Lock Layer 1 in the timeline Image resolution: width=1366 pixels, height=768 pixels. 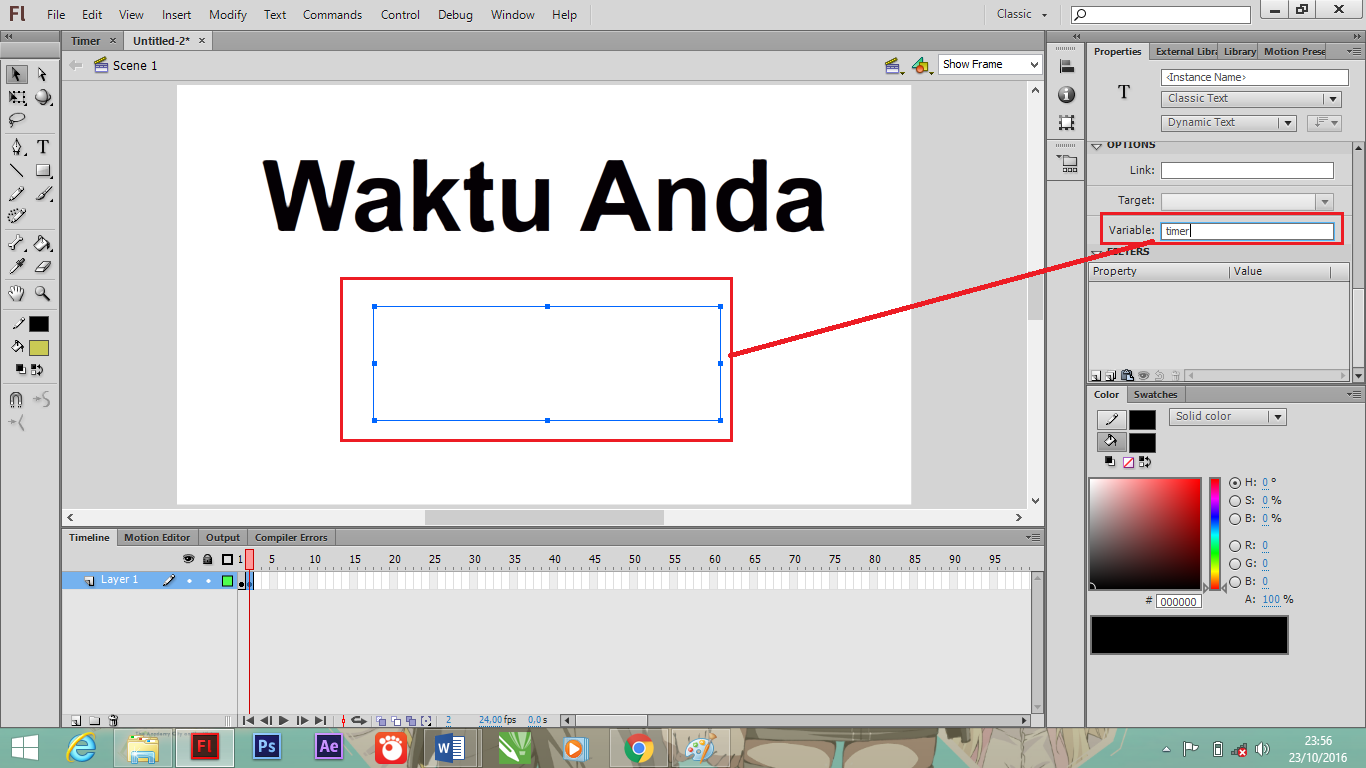pos(209,580)
